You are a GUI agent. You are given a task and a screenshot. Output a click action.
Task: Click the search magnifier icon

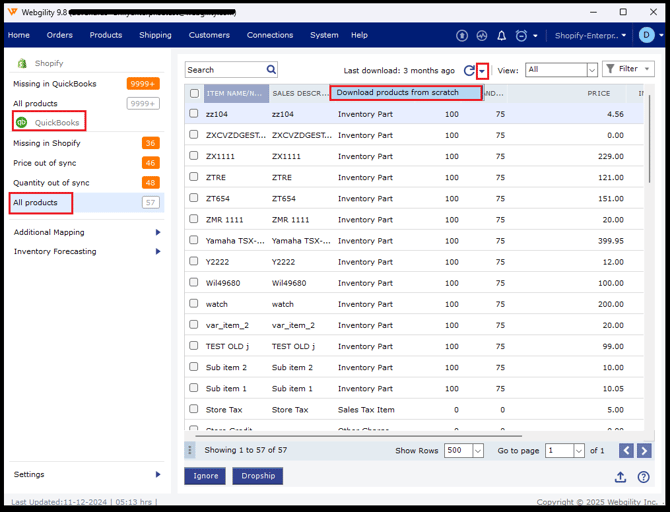[x=271, y=70]
